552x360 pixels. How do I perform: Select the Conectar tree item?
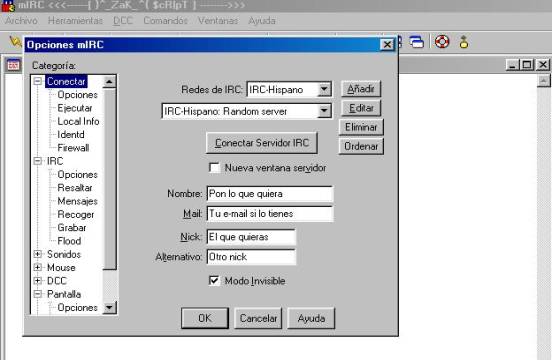pyautogui.click(x=66, y=81)
